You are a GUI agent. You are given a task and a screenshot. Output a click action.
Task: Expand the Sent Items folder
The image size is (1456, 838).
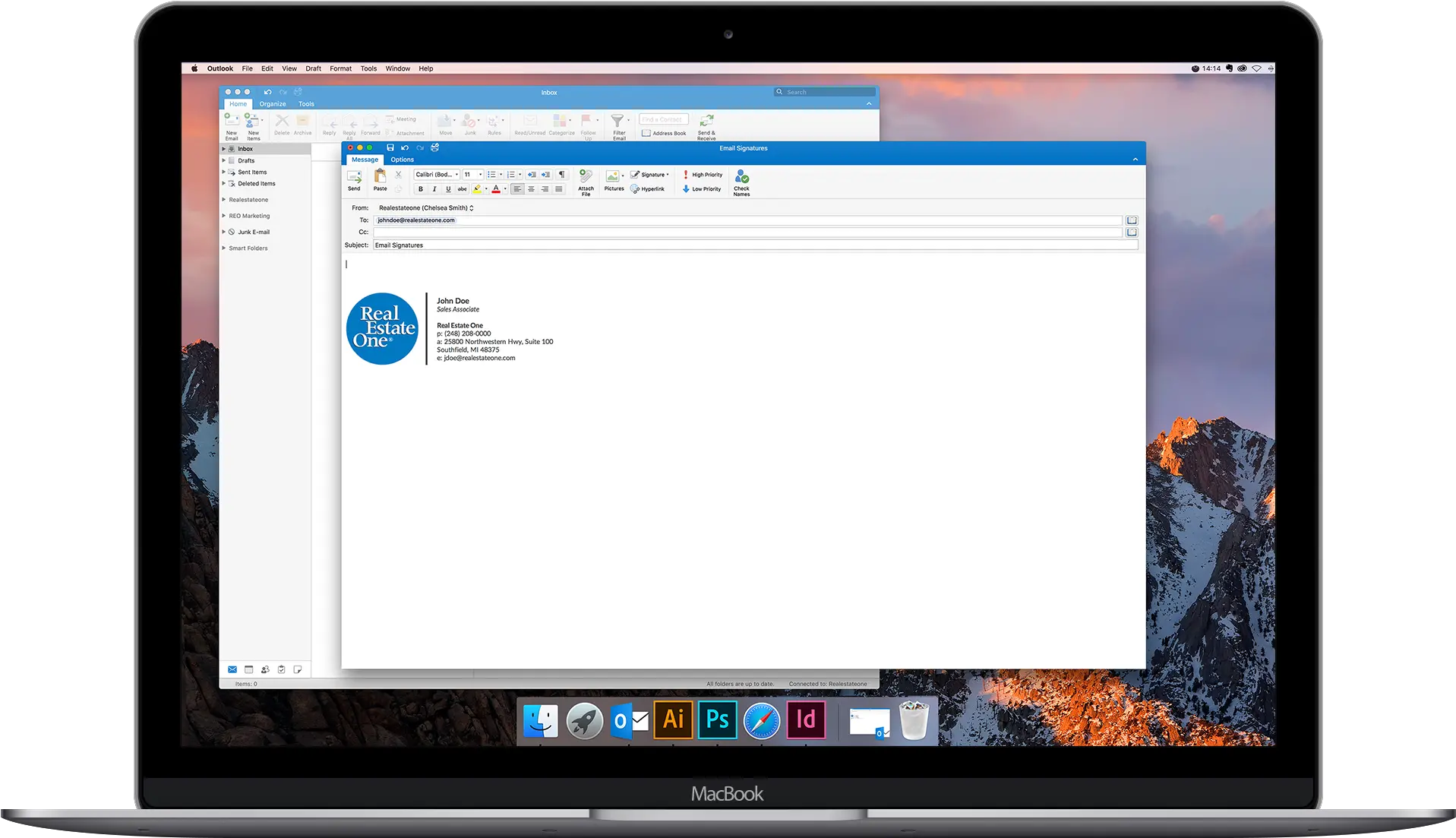pyautogui.click(x=223, y=172)
